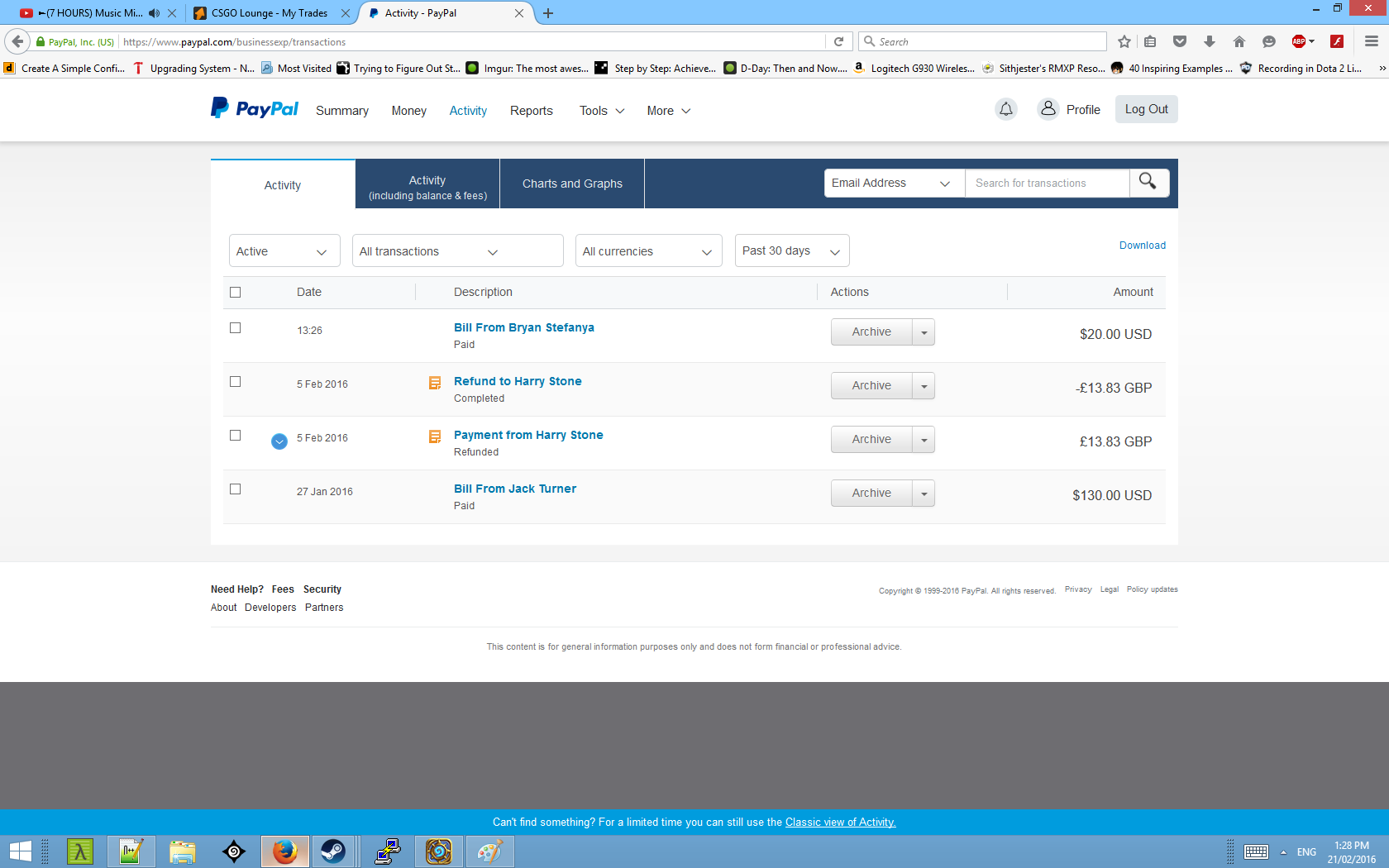The height and width of the screenshot is (868, 1389).
Task: Click the PayPal logo
Action: click(255, 109)
